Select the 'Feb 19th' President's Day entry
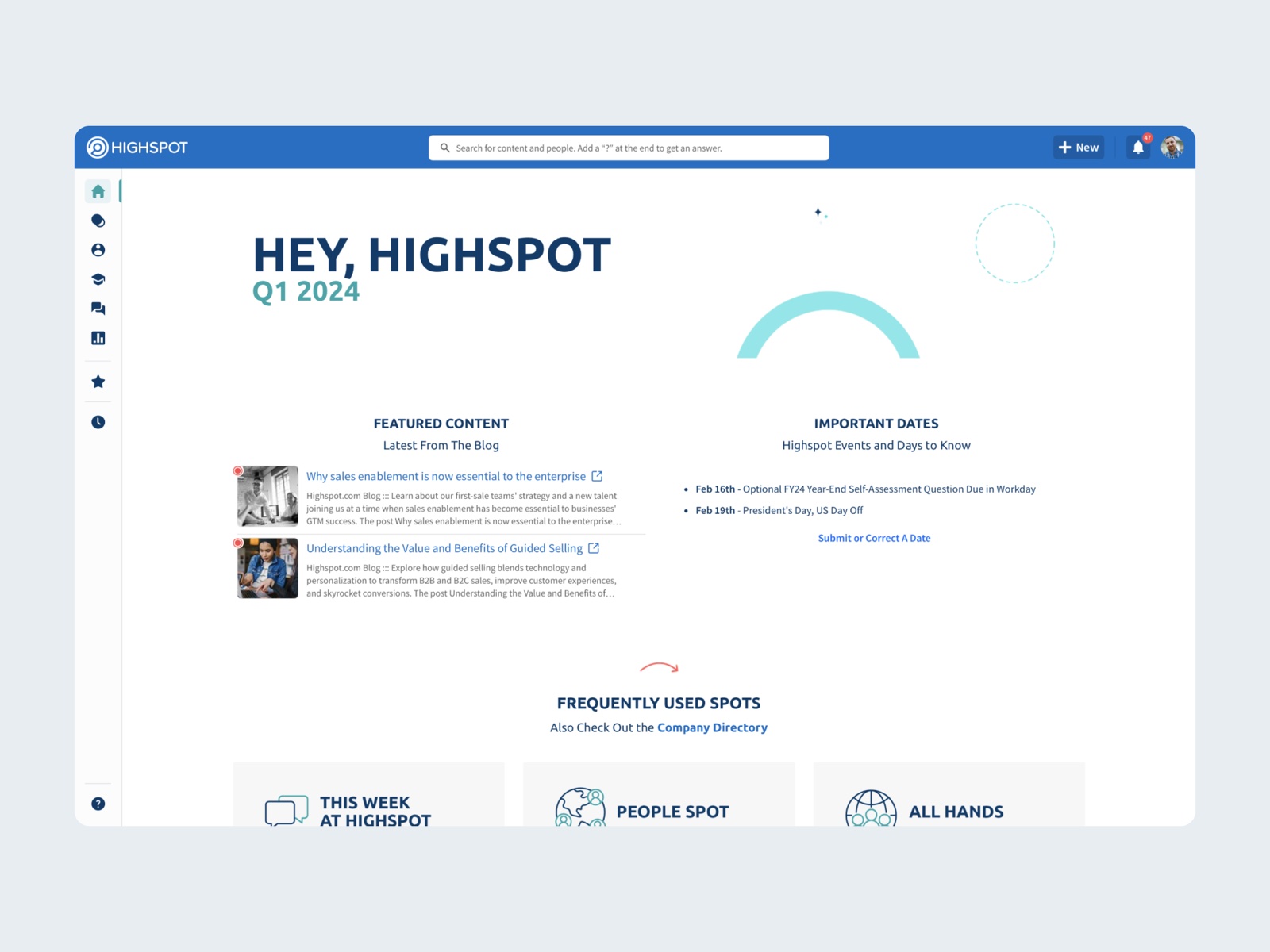 coord(779,510)
